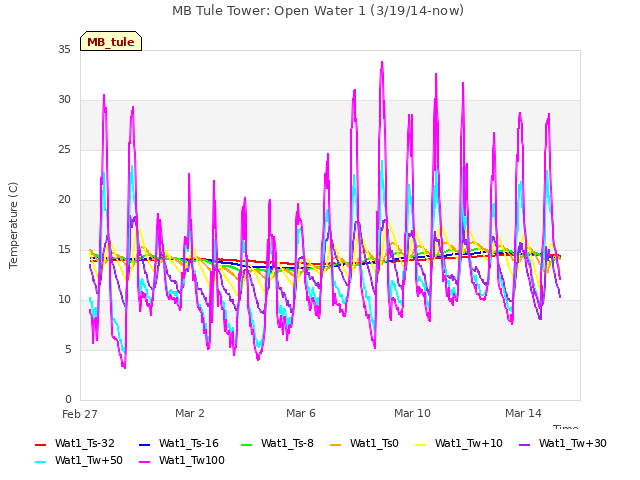Click the Time x-axis title
640x480 pixels.
[566, 427]
